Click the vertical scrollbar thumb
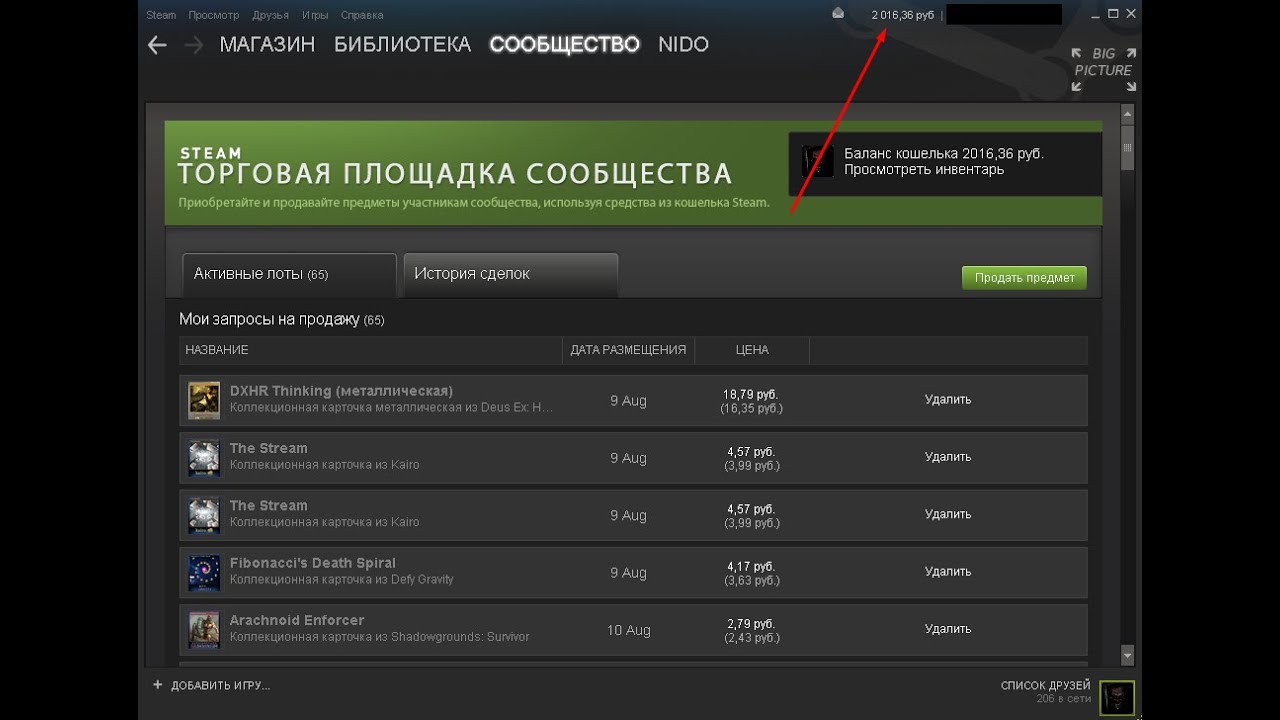Viewport: 1280px width, 720px height. click(1128, 149)
